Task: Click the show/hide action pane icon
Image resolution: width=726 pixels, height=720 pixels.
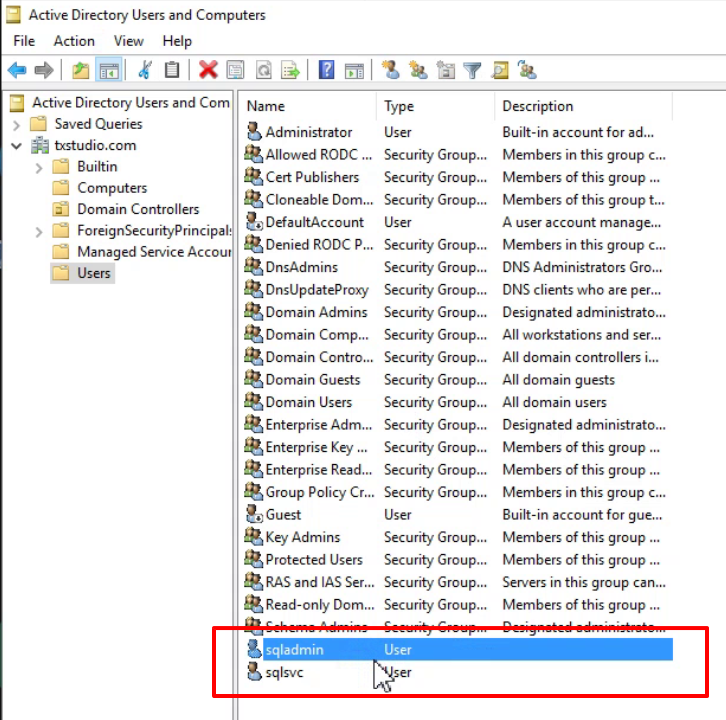Action: (354, 70)
